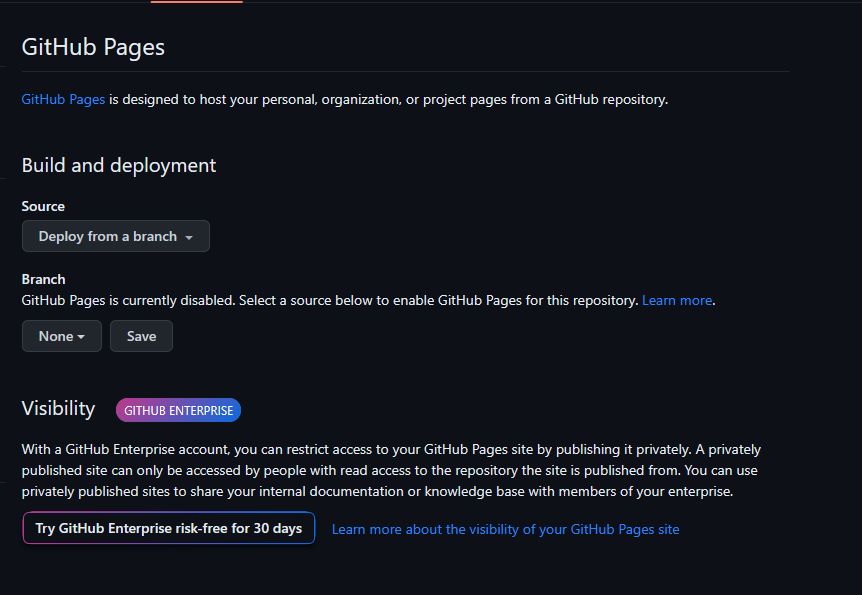Open the blue GitHub Pages link
This screenshot has height=595, width=862.
click(63, 99)
